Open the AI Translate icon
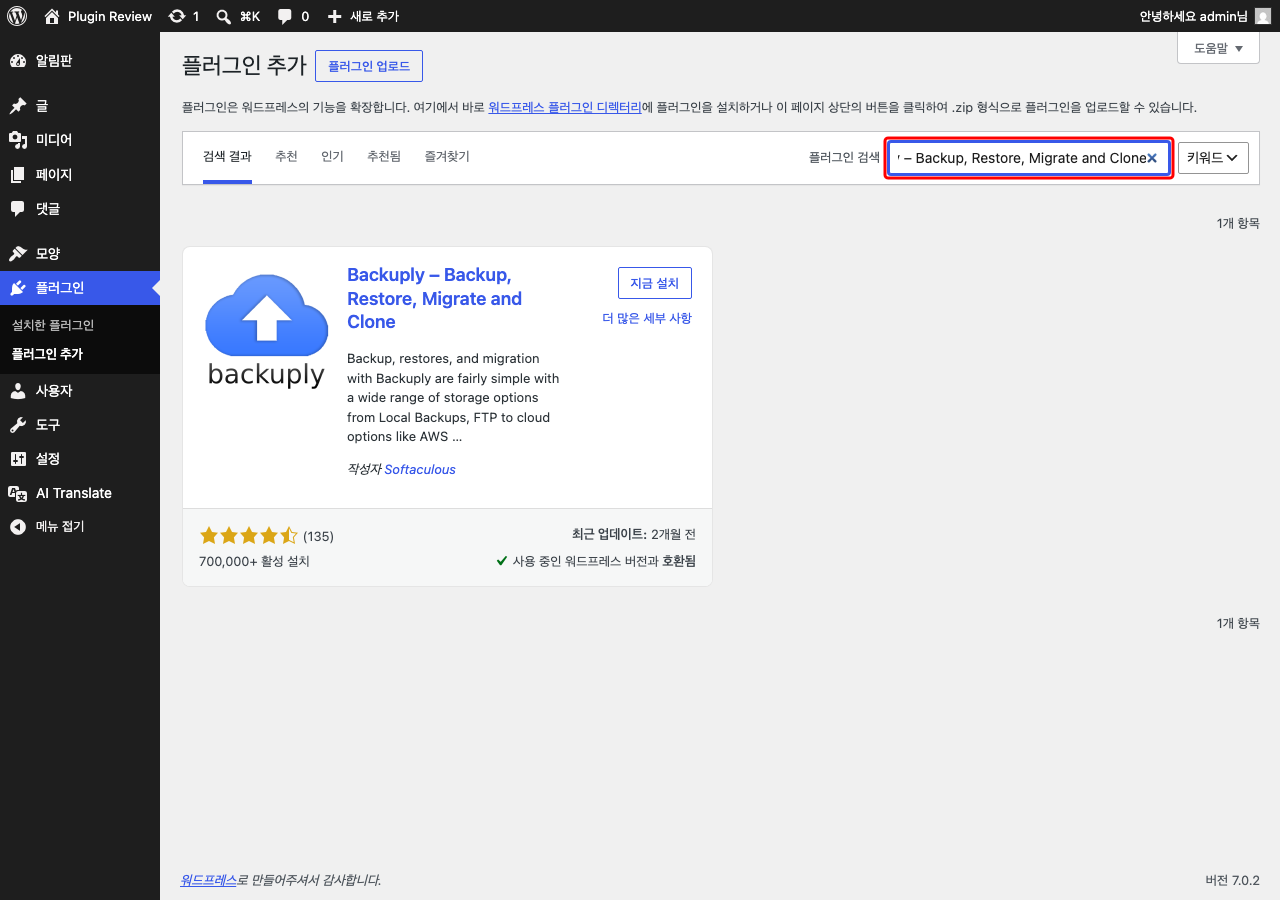1280x900 pixels. (x=18, y=493)
